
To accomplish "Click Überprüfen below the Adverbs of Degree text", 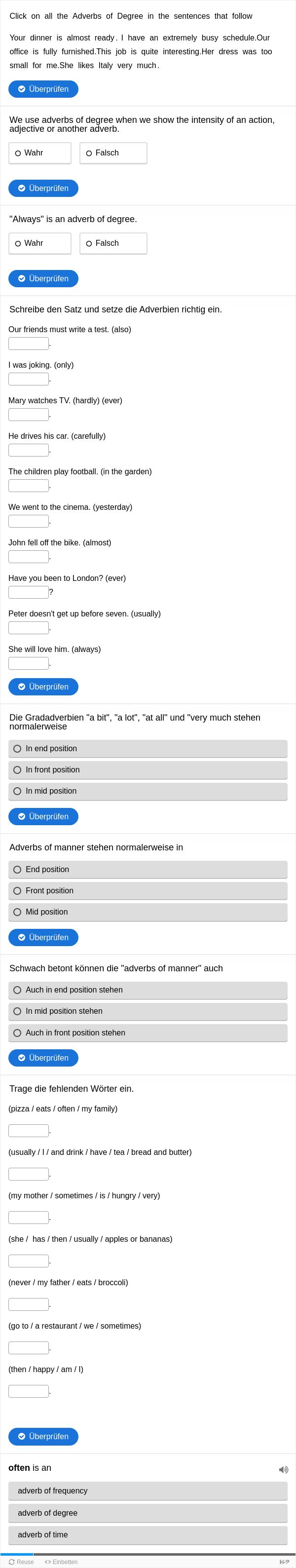I will tap(43, 89).
